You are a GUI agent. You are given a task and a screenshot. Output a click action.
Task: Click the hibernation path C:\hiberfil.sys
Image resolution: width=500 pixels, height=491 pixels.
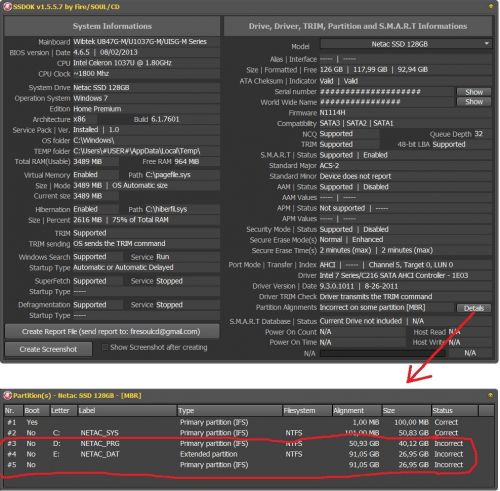tap(166, 209)
